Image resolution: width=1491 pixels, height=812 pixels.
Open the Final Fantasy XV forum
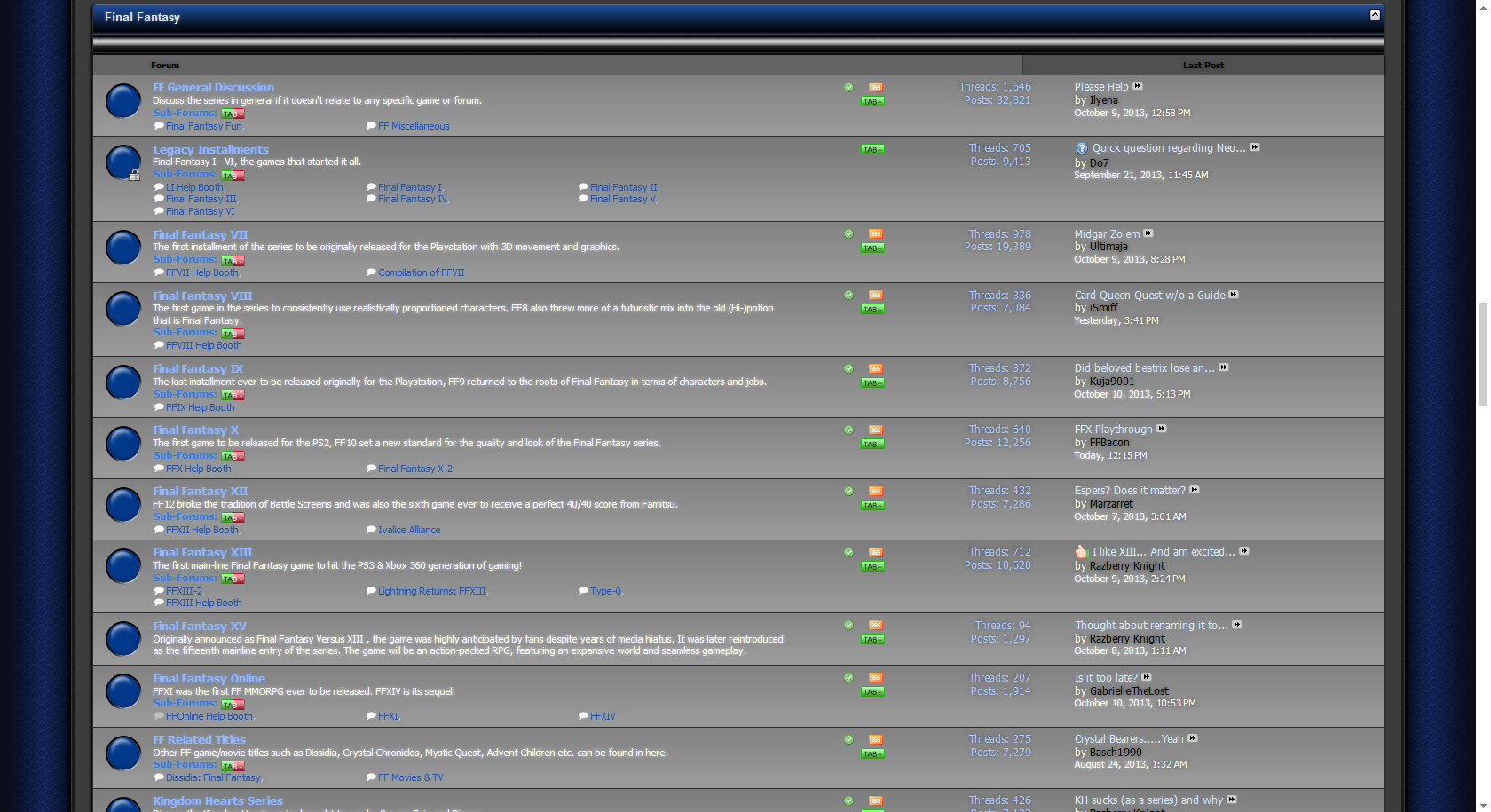coord(200,627)
